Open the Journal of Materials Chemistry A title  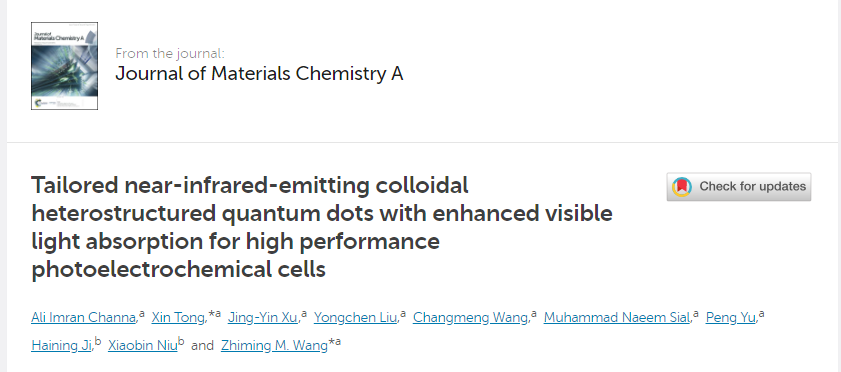(259, 73)
